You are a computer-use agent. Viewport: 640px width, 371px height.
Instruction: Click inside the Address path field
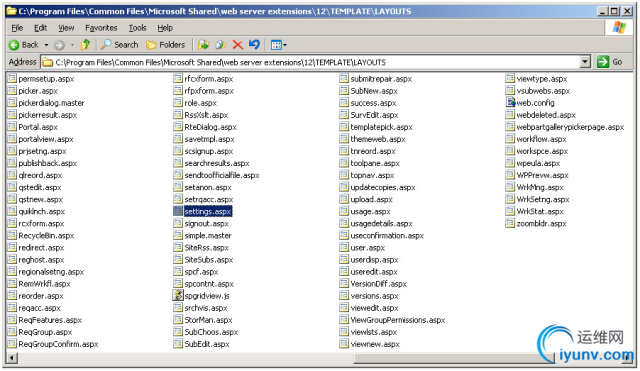click(x=311, y=62)
